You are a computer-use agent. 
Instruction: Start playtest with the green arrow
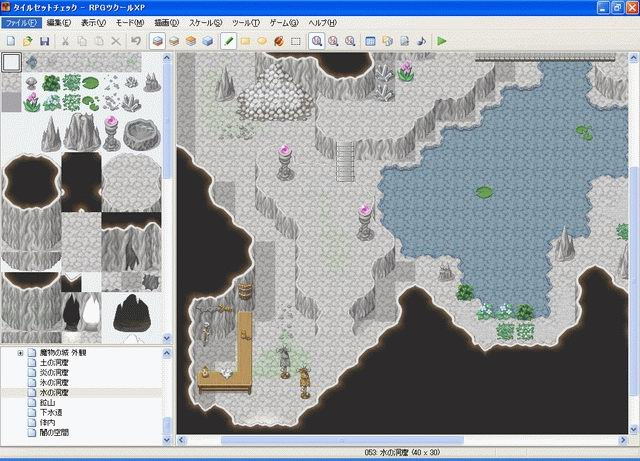pos(441,41)
